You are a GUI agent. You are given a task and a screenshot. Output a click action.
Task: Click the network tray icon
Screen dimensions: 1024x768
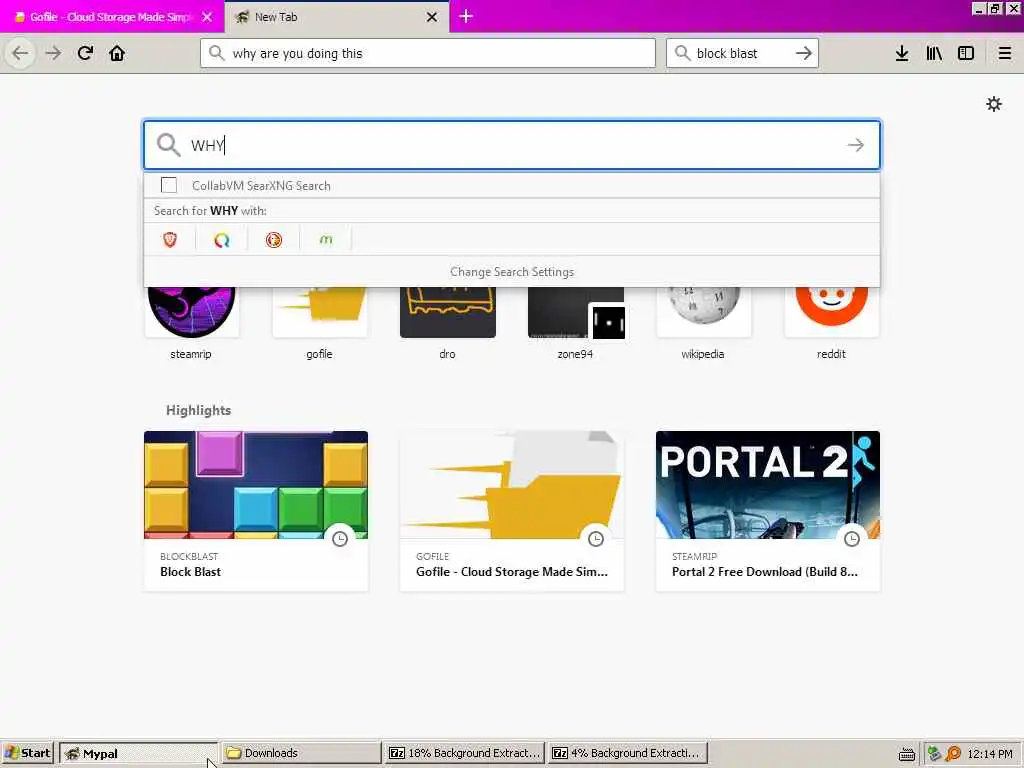pyautogui.click(x=934, y=754)
